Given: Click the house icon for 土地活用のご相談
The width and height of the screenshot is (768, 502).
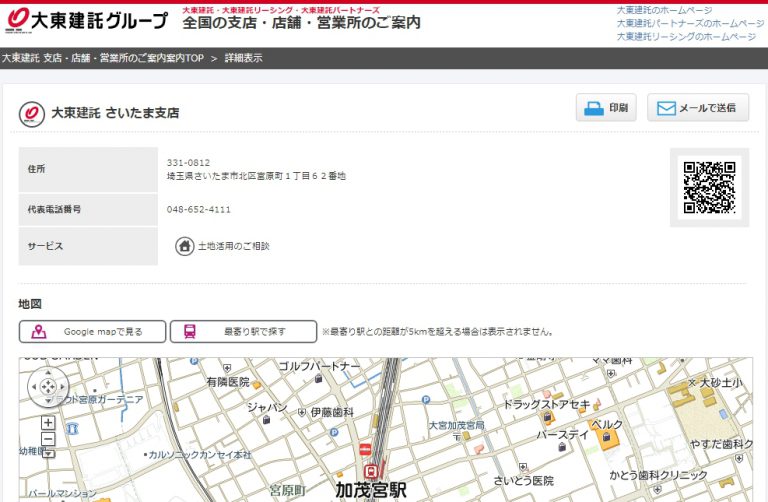Looking at the screenshot, I should pos(185,246).
